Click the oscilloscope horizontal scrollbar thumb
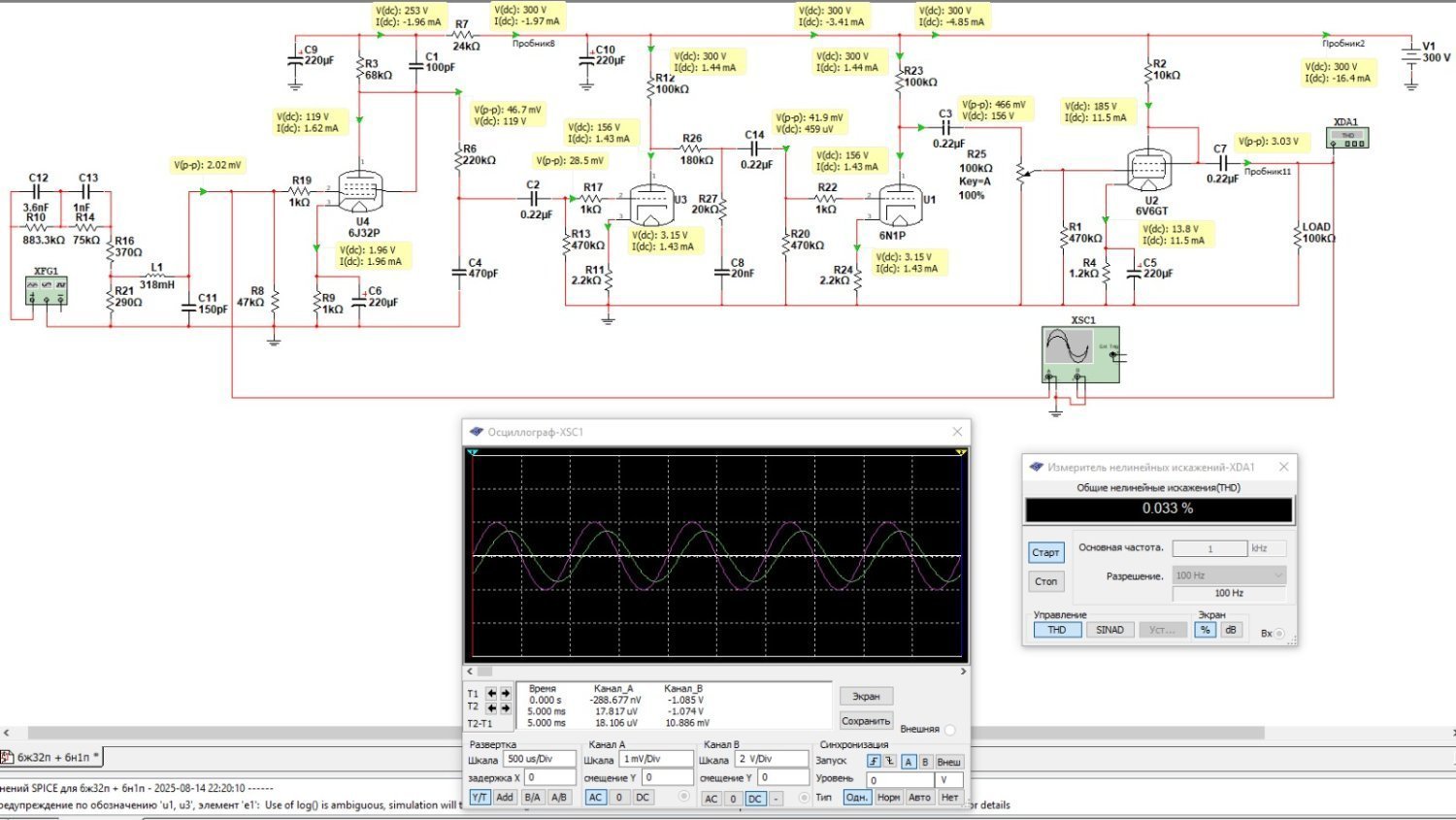Image resolution: width=1456 pixels, height=820 pixels. [x=484, y=671]
